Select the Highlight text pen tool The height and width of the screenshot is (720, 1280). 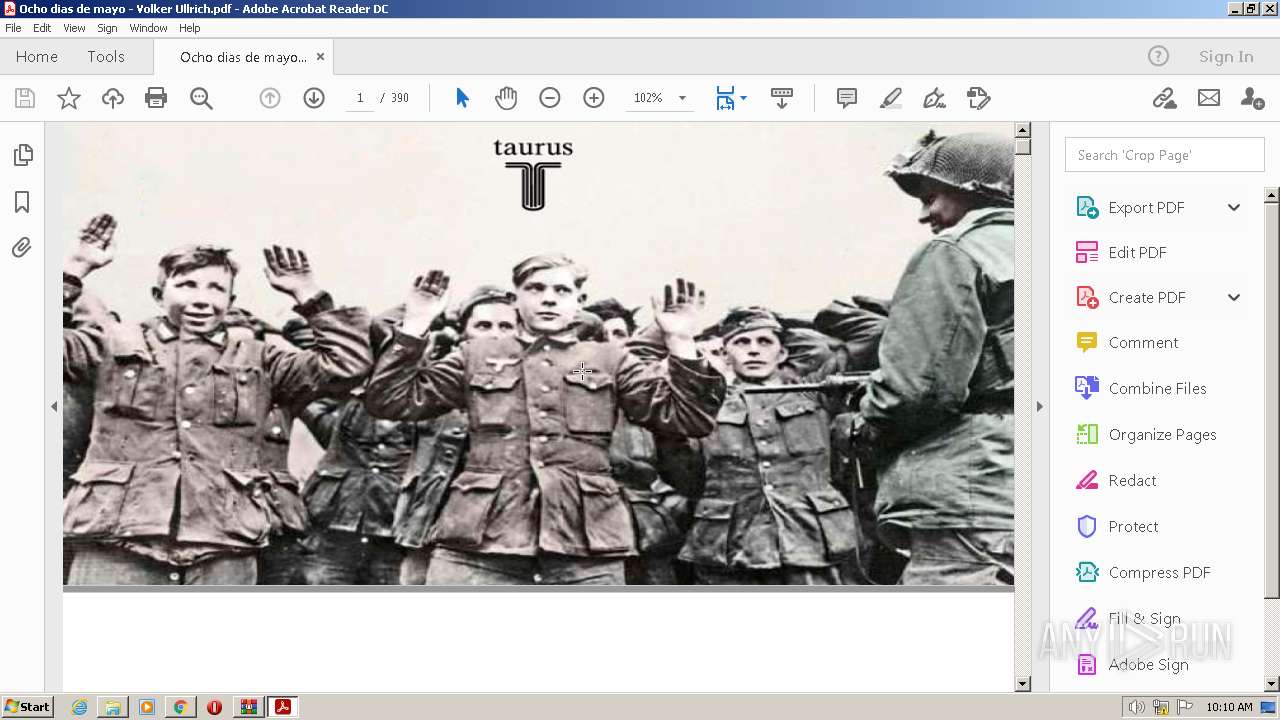click(891, 98)
